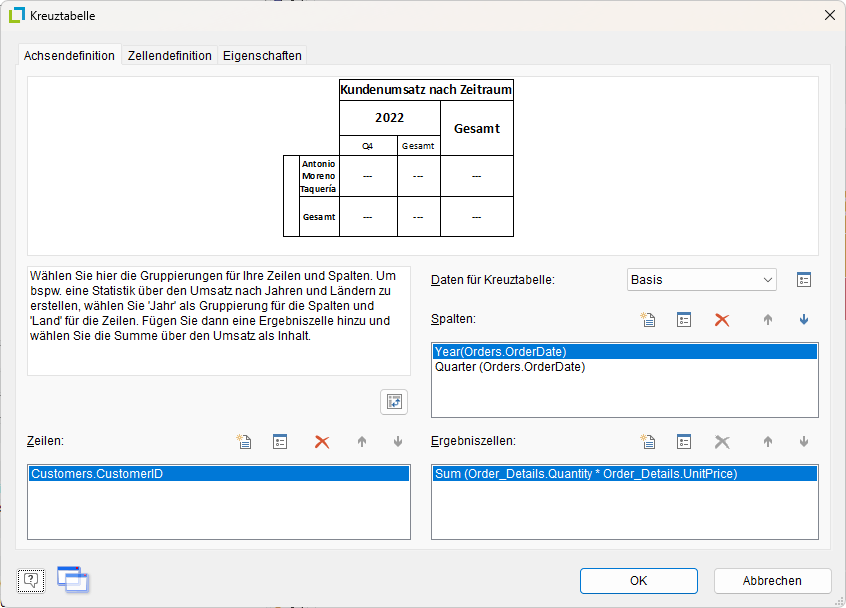This screenshot has width=846, height=608.
Task: Open data properties next to Basis dropdown
Action: [x=803, y=280]
